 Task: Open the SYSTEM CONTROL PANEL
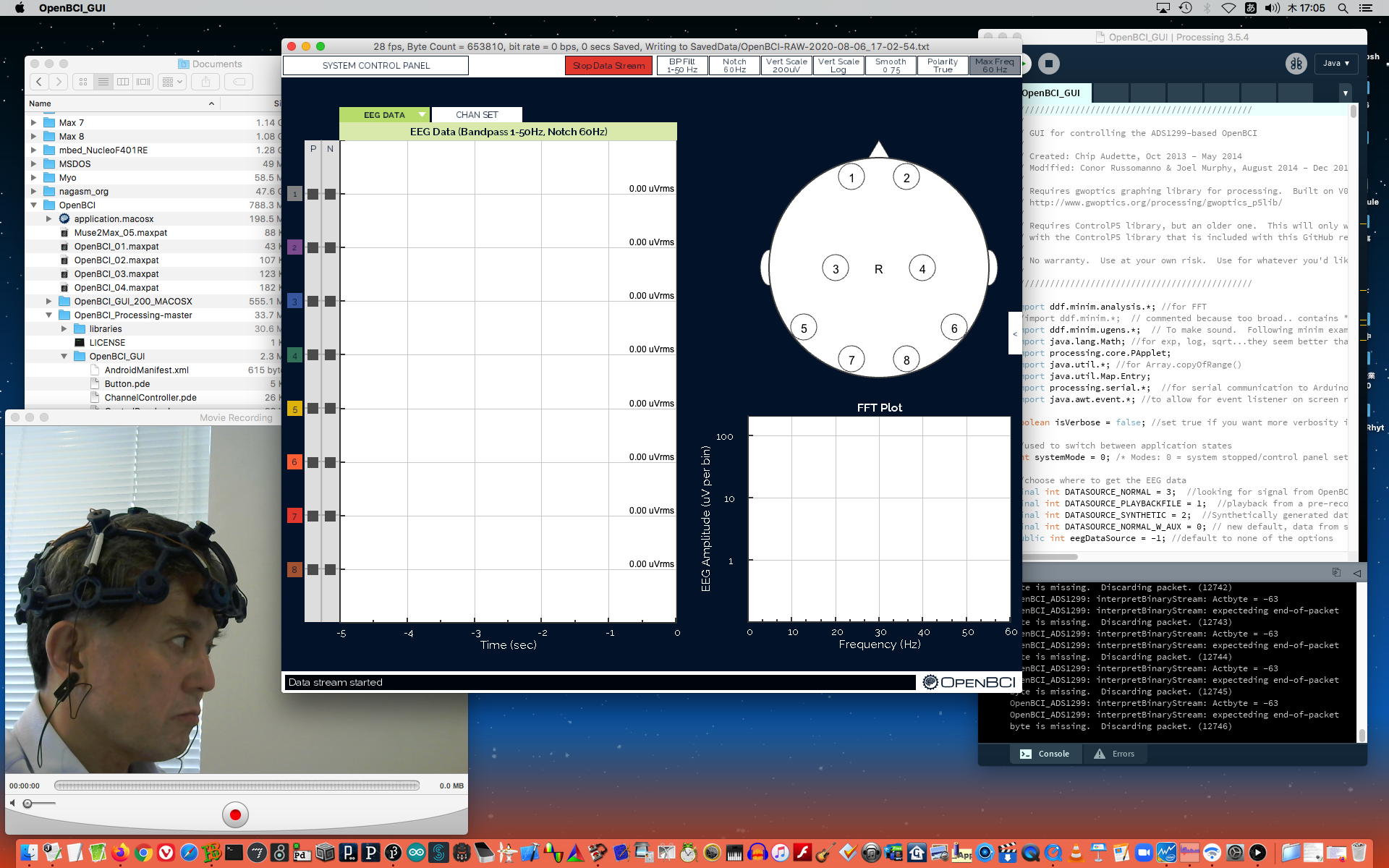click(x=375, y=65)
